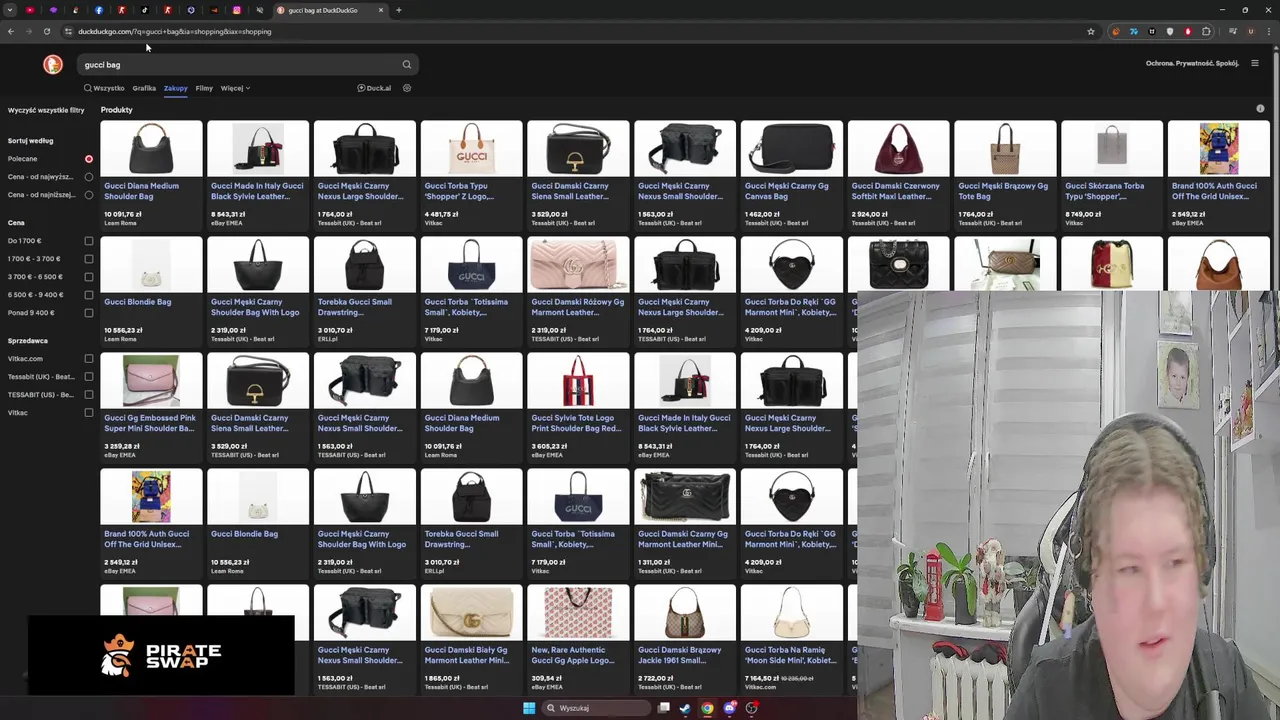Open the DuckDuckGo search settings gear
This screenshot has height=720, width=1280.
click(x=407, y=88)
